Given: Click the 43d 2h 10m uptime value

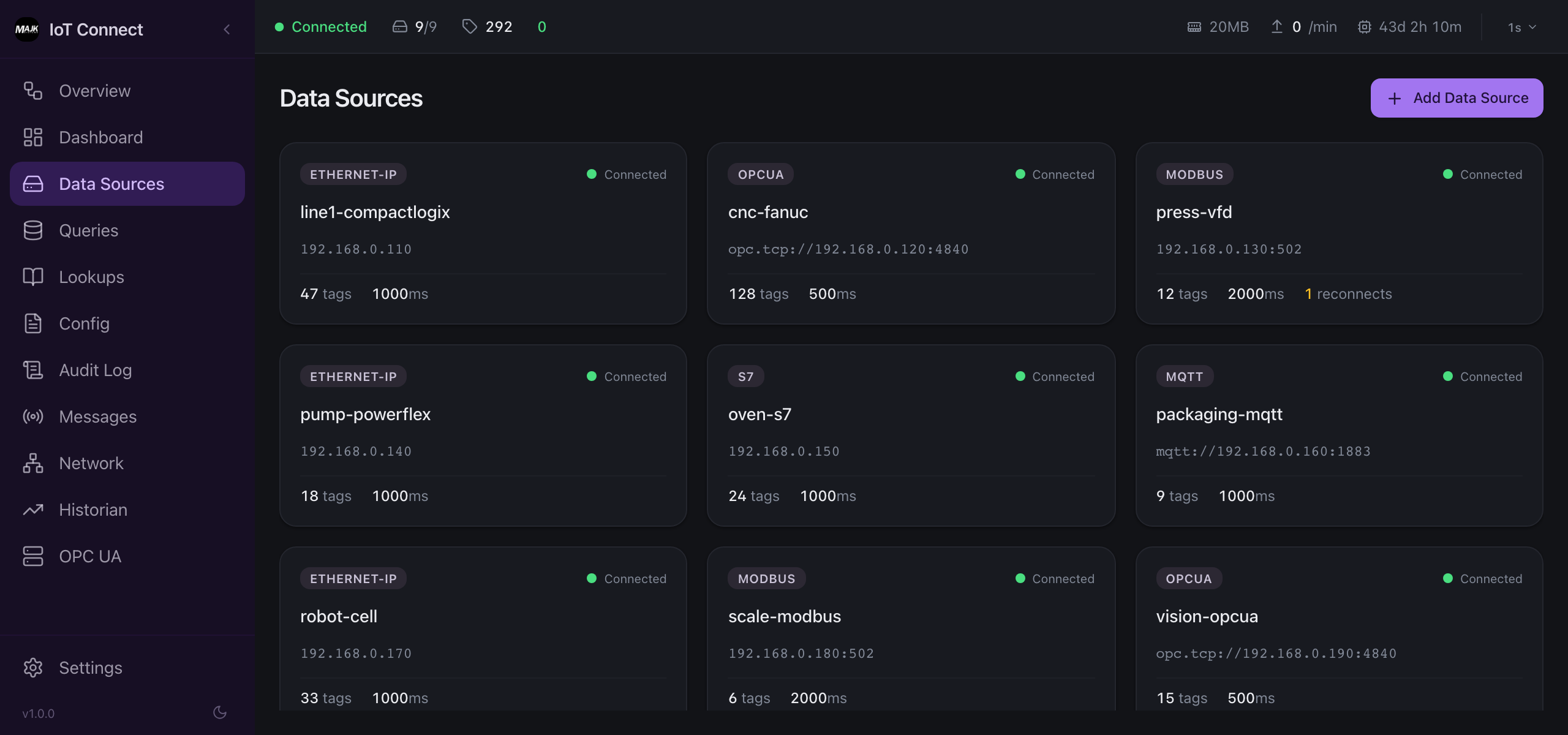Looking at the screenshot, I should 1420,27.
